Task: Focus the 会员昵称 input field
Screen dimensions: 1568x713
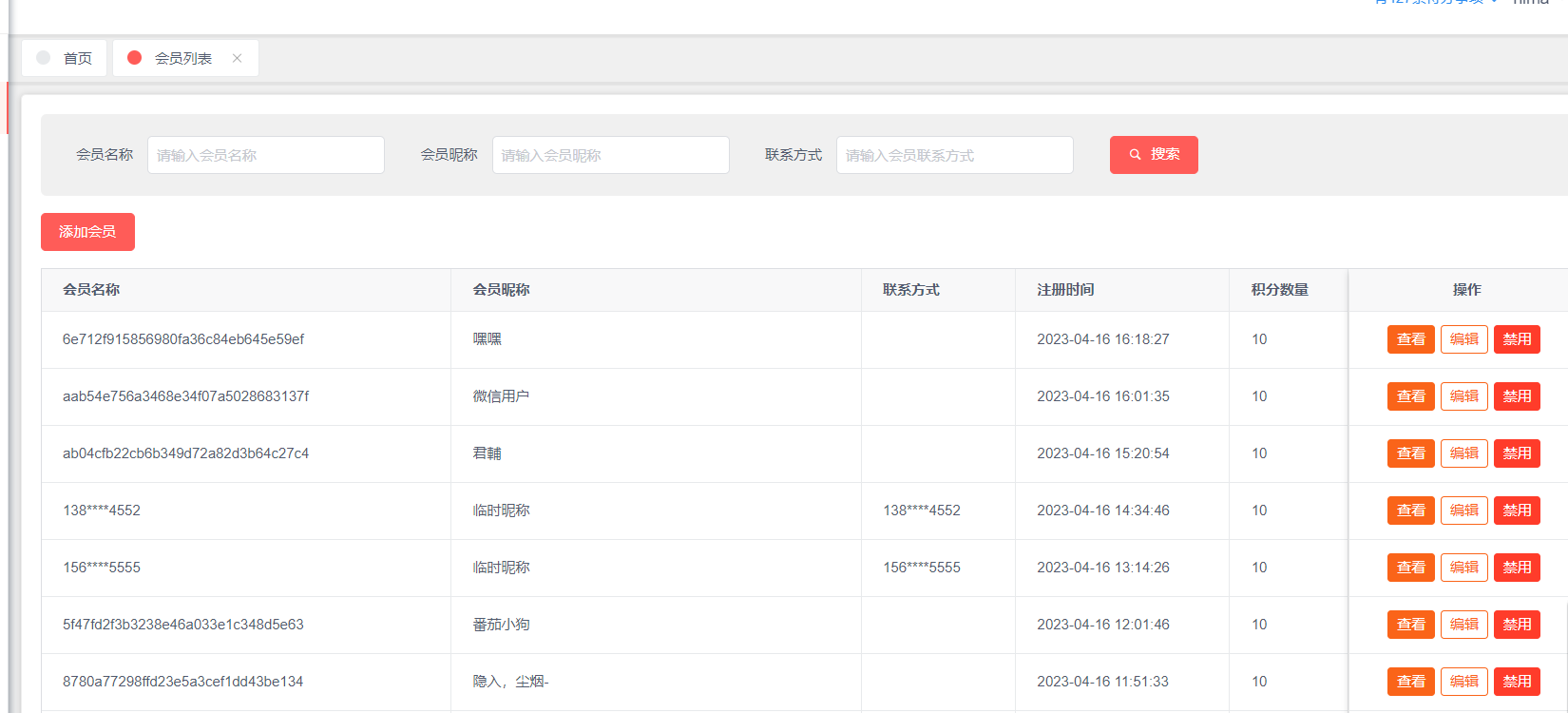Action: click(x=611, y=155)
